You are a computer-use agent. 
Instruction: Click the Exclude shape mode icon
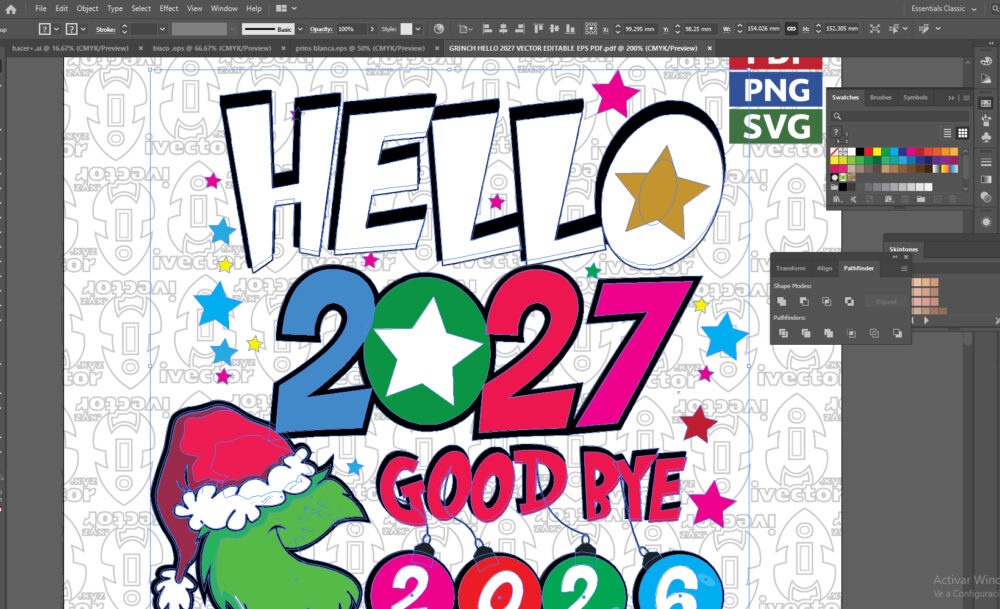(x=849, y=302)
